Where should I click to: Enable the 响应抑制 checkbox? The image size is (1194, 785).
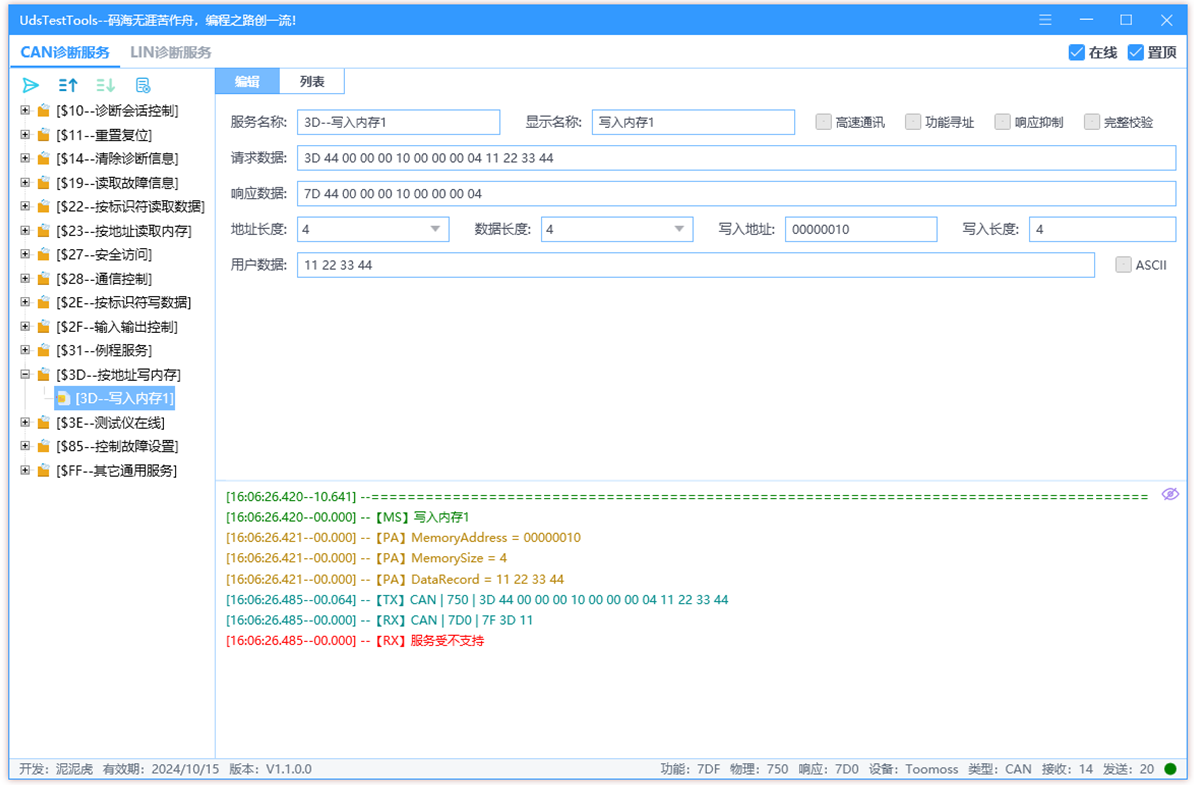coord(1002,122)
